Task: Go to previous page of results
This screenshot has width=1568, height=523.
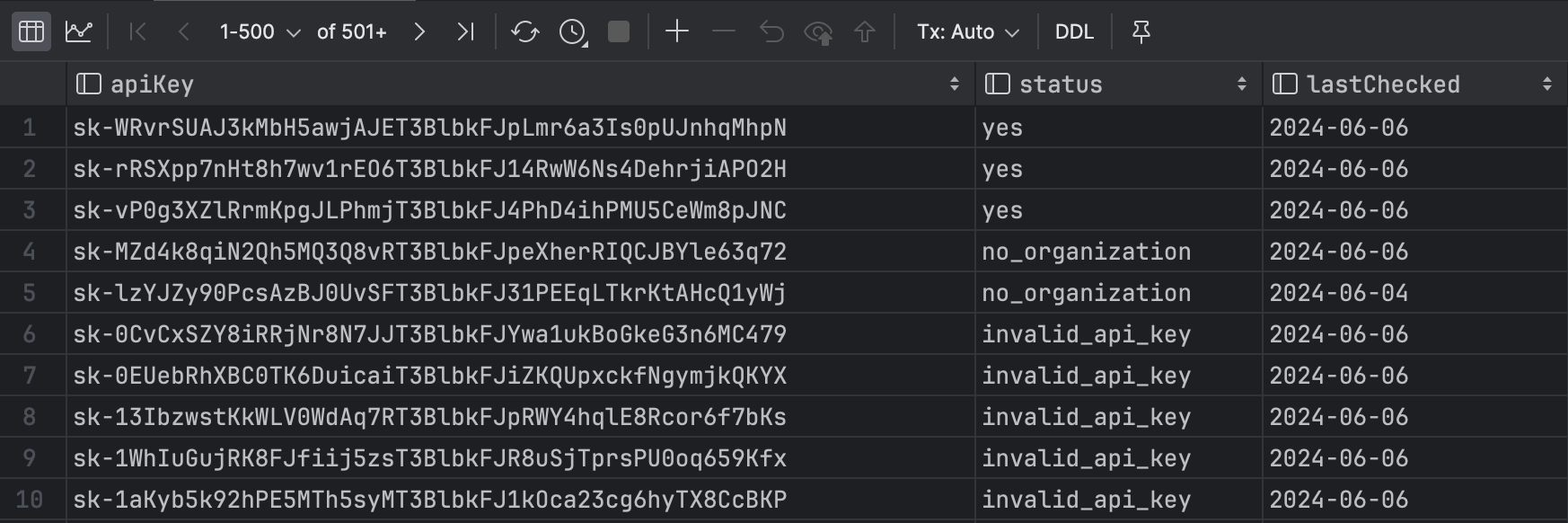Action: (x=183, y=32)
